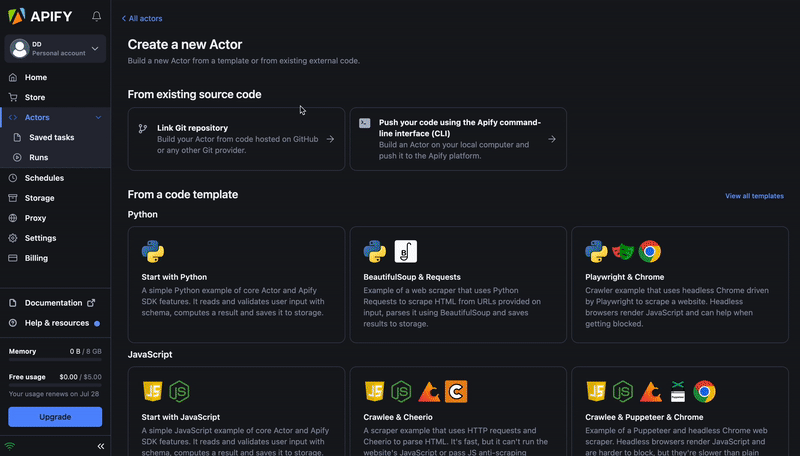Open Schedules in the sidebar
This screenshot has height=456, width=800.
coord(44,178)
